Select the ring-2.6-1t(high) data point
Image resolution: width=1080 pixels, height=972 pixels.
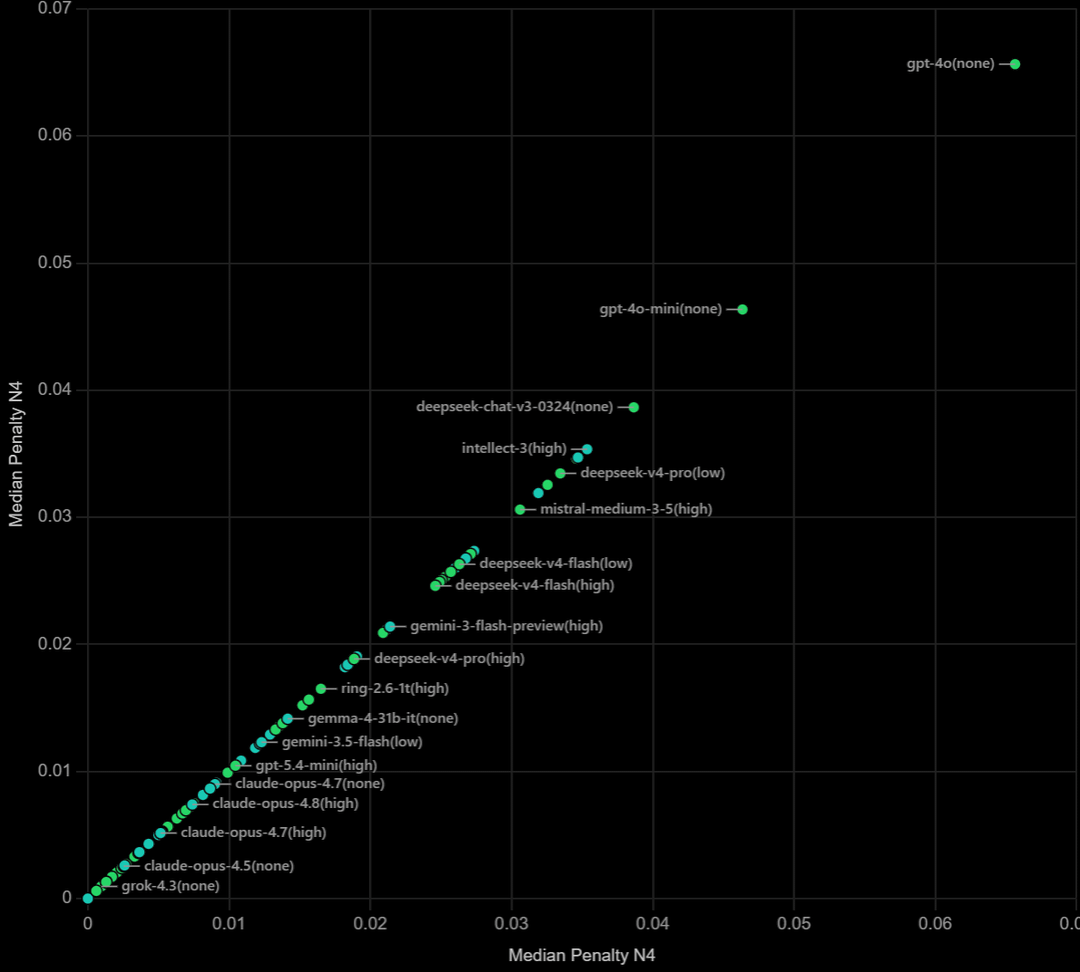tap(321, 689)
